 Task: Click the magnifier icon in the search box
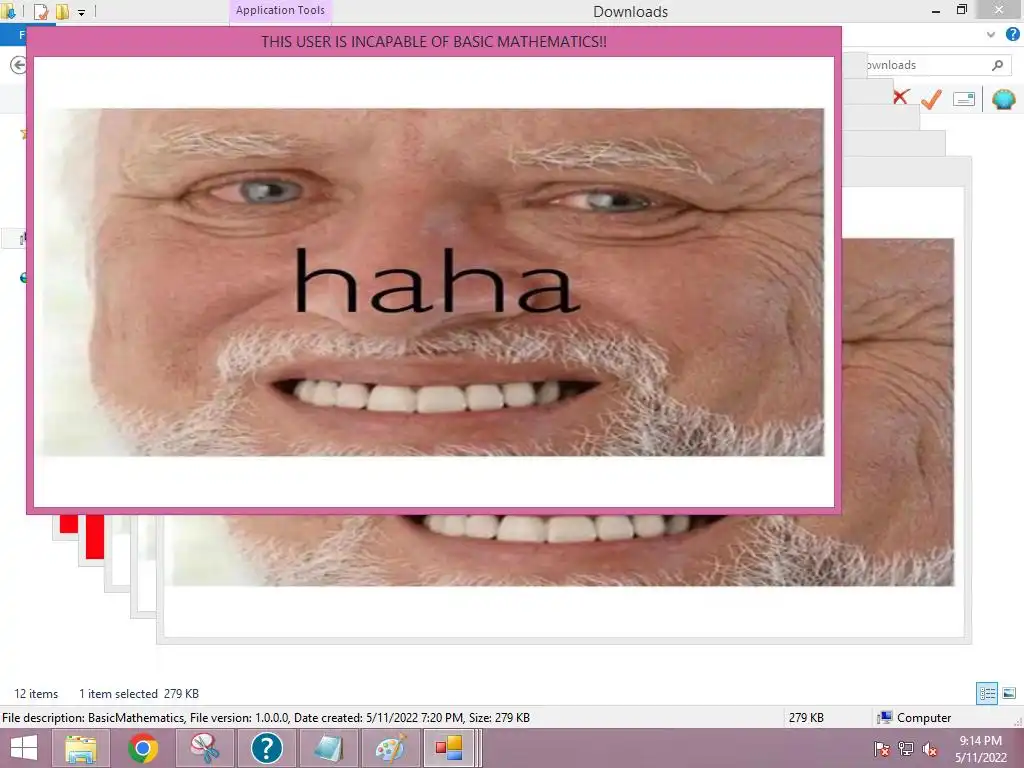tap(997, 65)
